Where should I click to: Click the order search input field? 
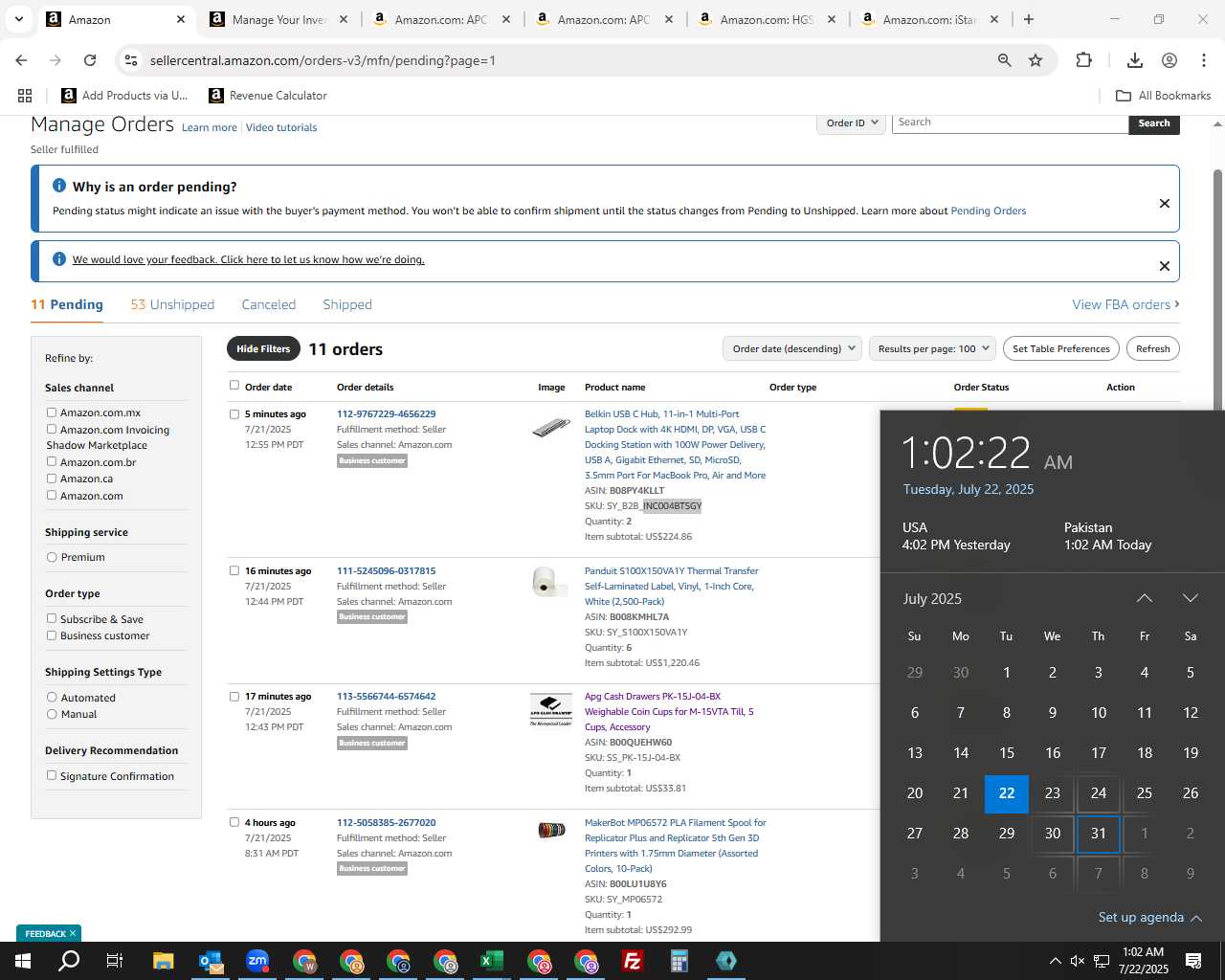pyautogui.click(x=1010, y=122)
